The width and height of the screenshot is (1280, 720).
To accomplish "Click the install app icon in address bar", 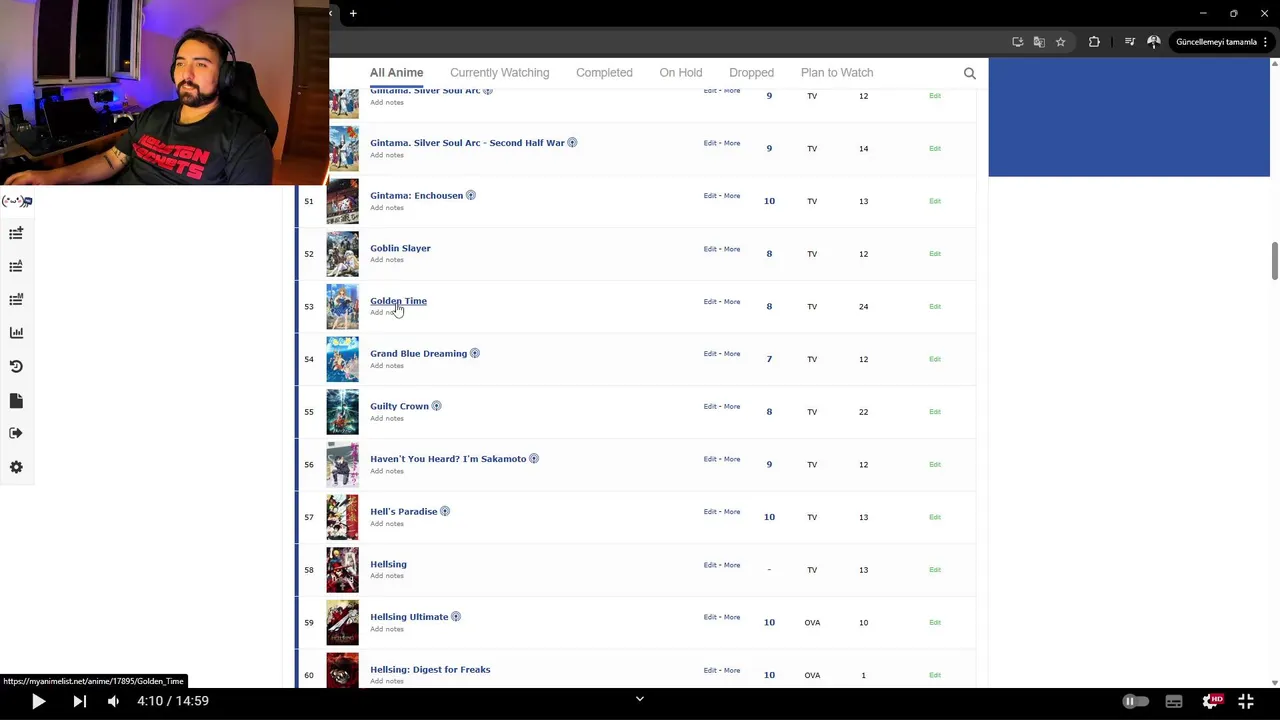I will (1017, 42).
